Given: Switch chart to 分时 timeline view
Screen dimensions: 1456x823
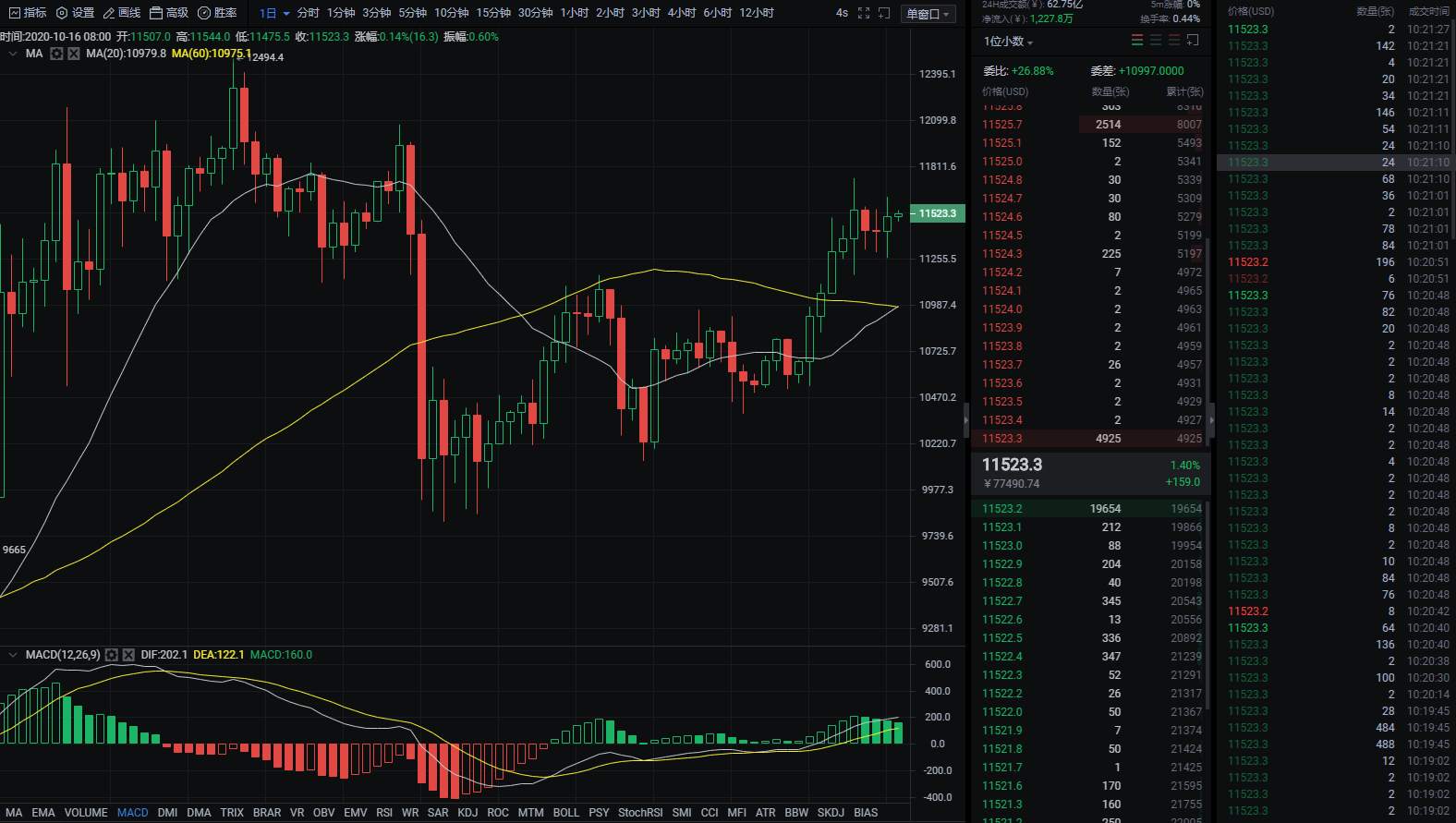Looking at the screenshot, I should 308,13.
